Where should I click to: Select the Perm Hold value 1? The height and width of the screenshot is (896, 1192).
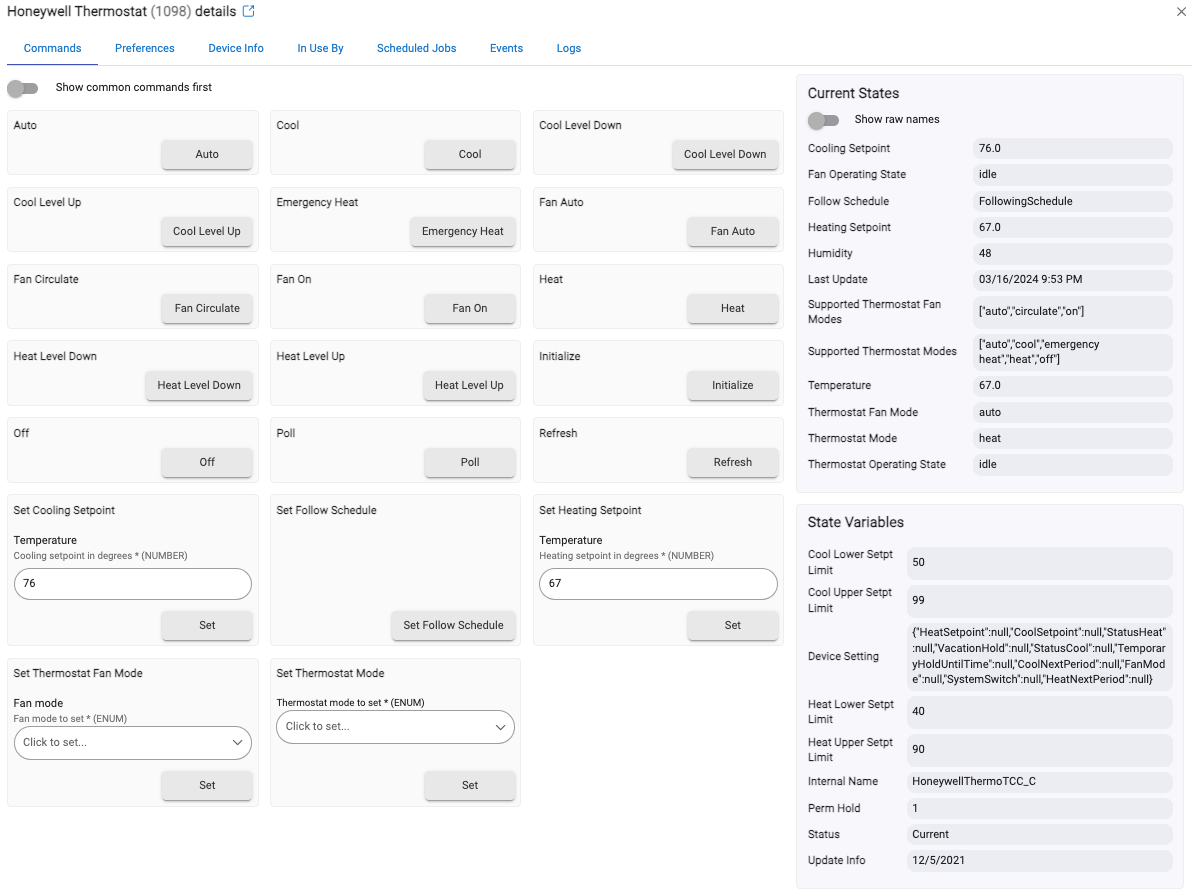coord(1039,809)
